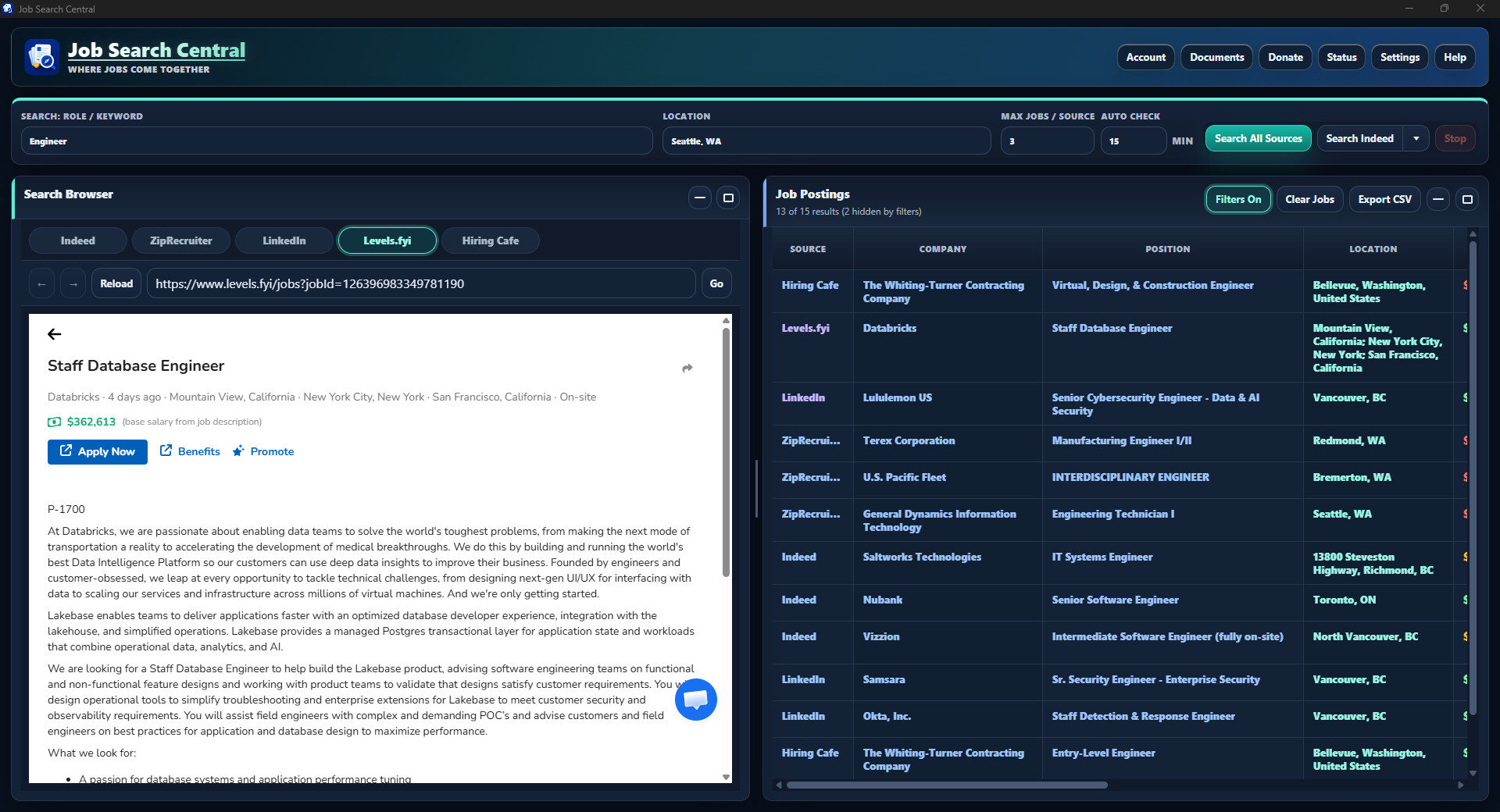1500x812 pixels.
Task: Focus the Location field with Seattle, WA
Action: click(827, 141)
